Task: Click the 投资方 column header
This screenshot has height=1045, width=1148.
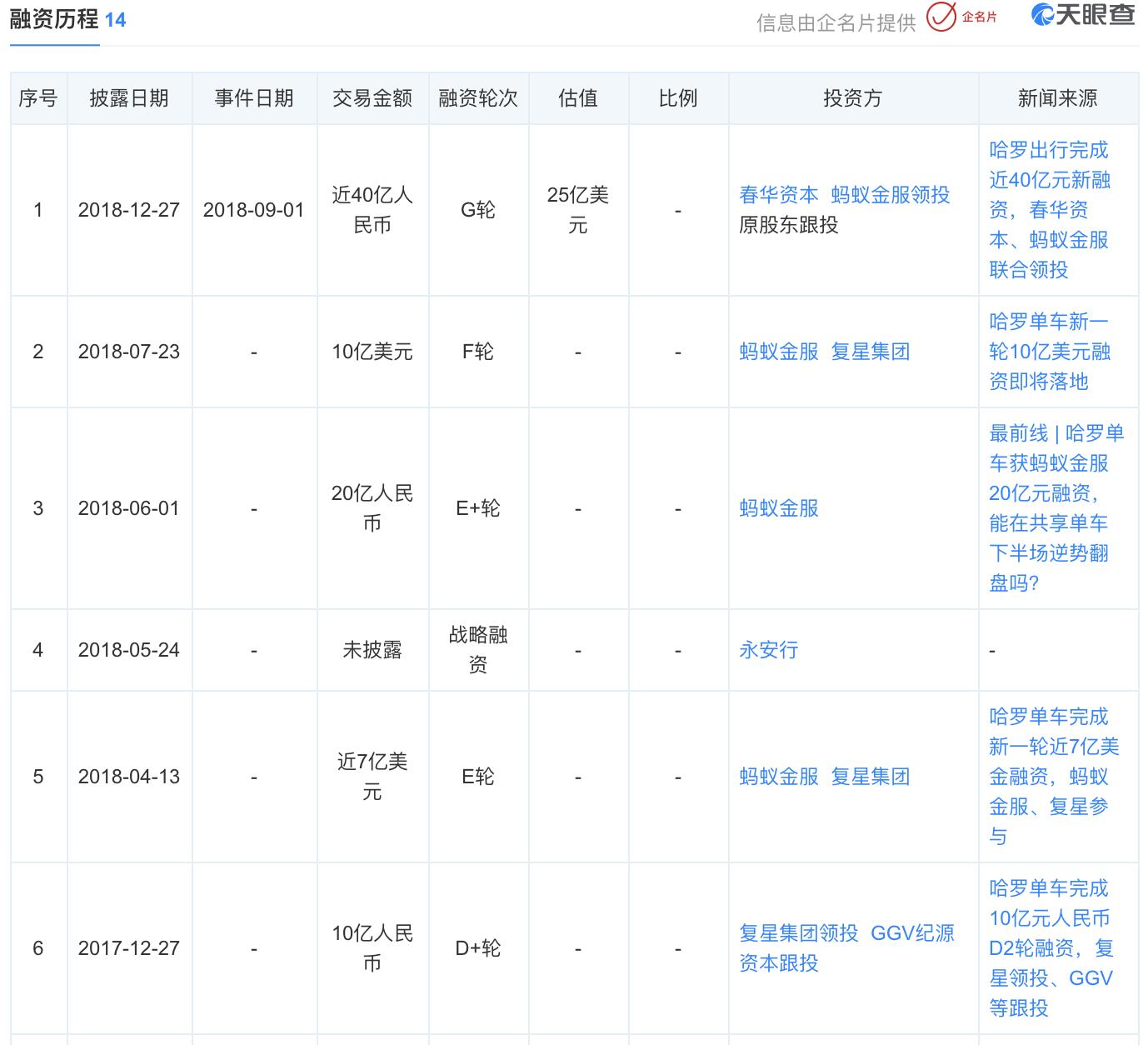Action: point(852,98)
